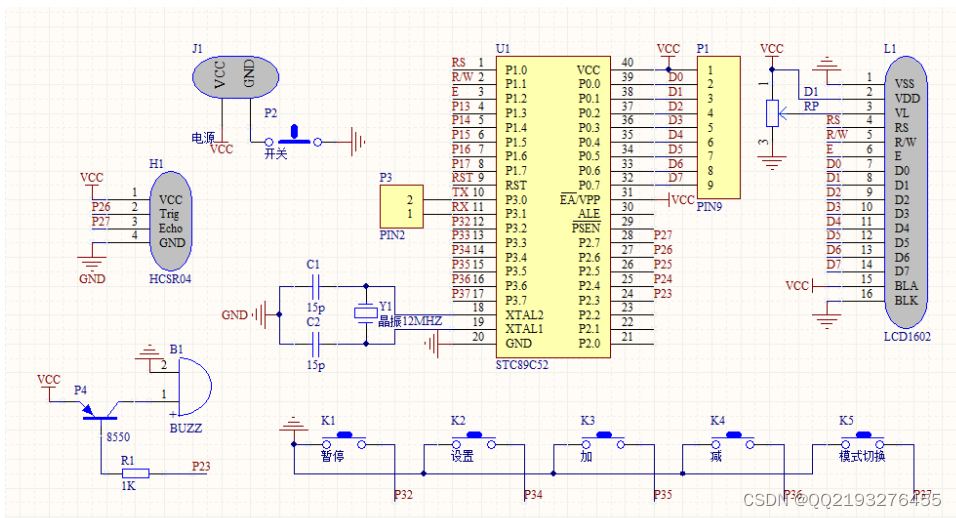Click the H1 ultrasonic sensor symbol
956x518 pixels.
click(x=171, y=221)
